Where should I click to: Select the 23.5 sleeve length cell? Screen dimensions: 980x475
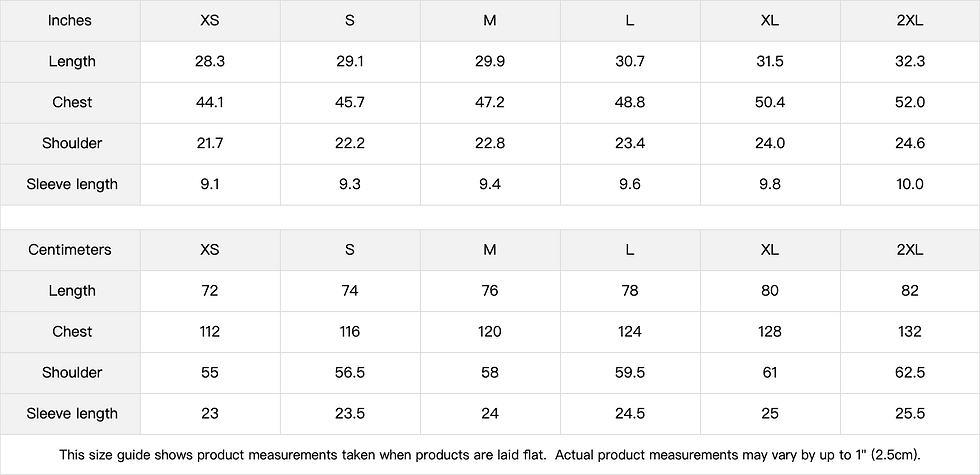pos(350,413)
